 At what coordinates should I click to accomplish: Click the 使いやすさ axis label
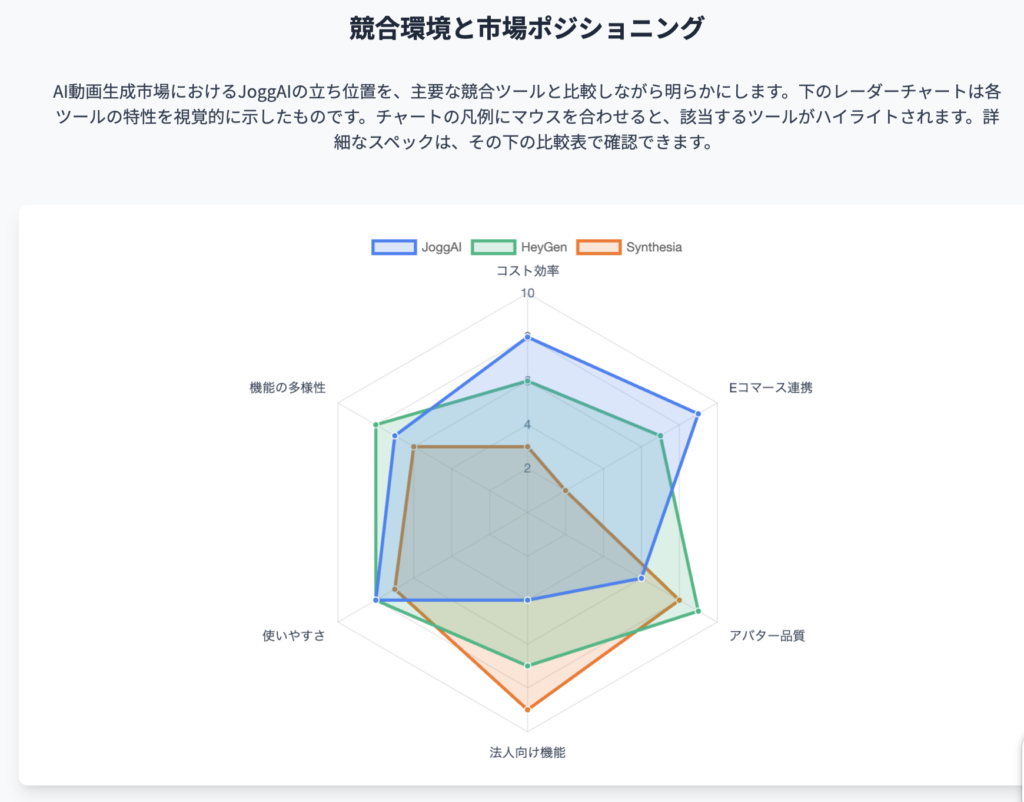294,636
